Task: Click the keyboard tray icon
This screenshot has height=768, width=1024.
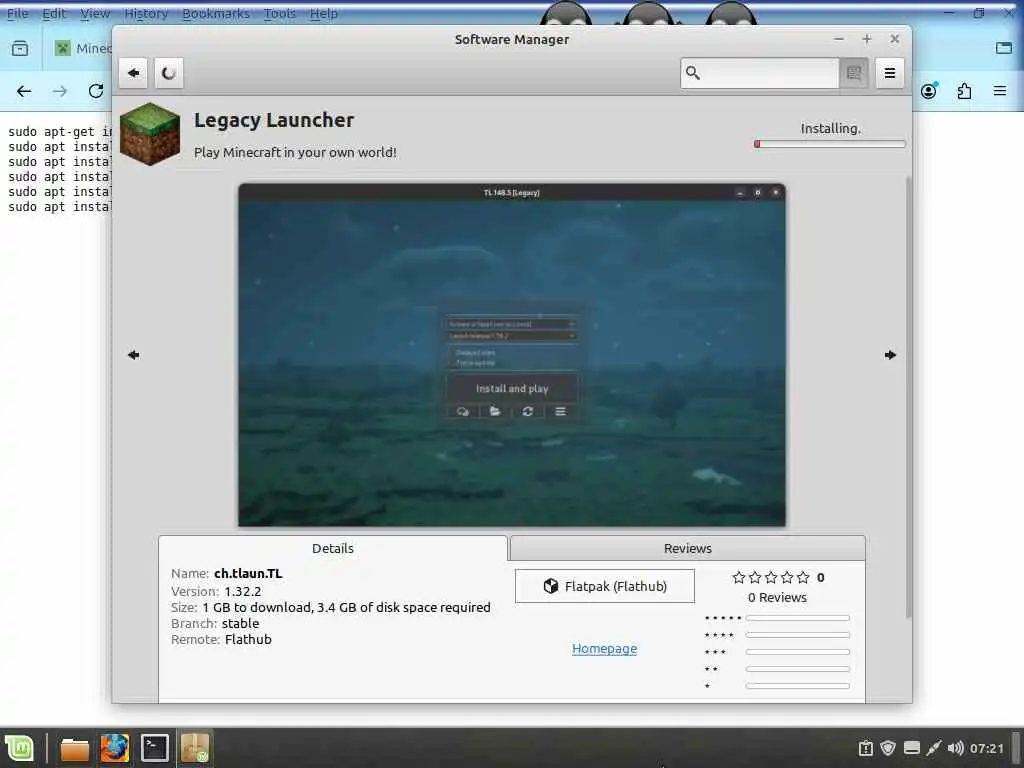Action: (912, 748)
